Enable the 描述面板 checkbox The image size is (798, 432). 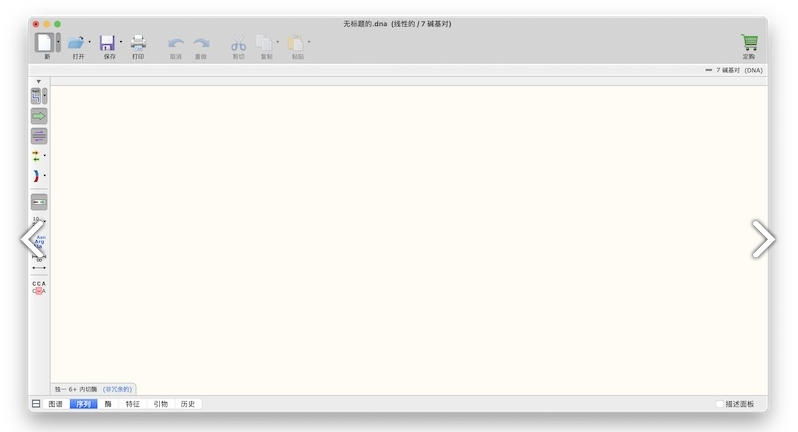[719, 404]
